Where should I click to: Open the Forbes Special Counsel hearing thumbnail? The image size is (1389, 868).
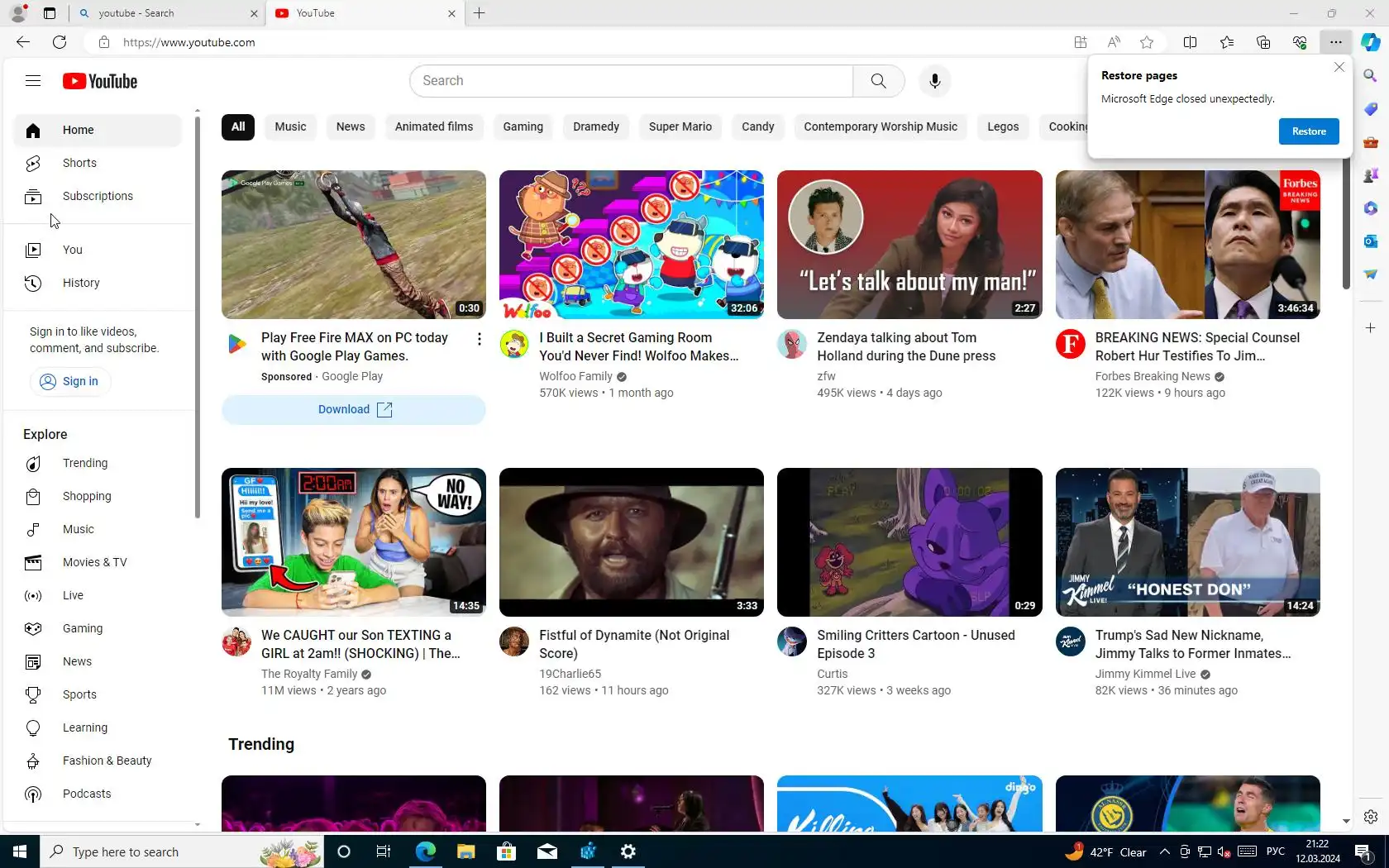(x=1187, y=245)
